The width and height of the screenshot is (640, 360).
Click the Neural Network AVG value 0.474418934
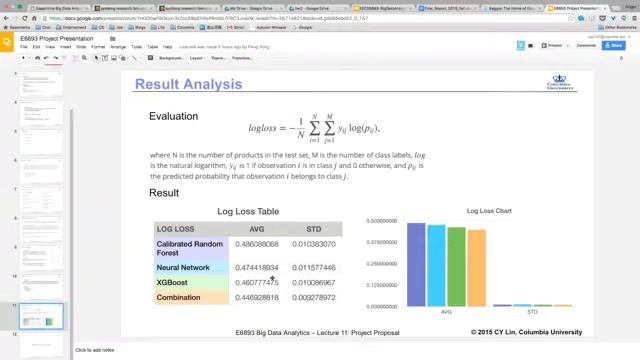point(257,268)
